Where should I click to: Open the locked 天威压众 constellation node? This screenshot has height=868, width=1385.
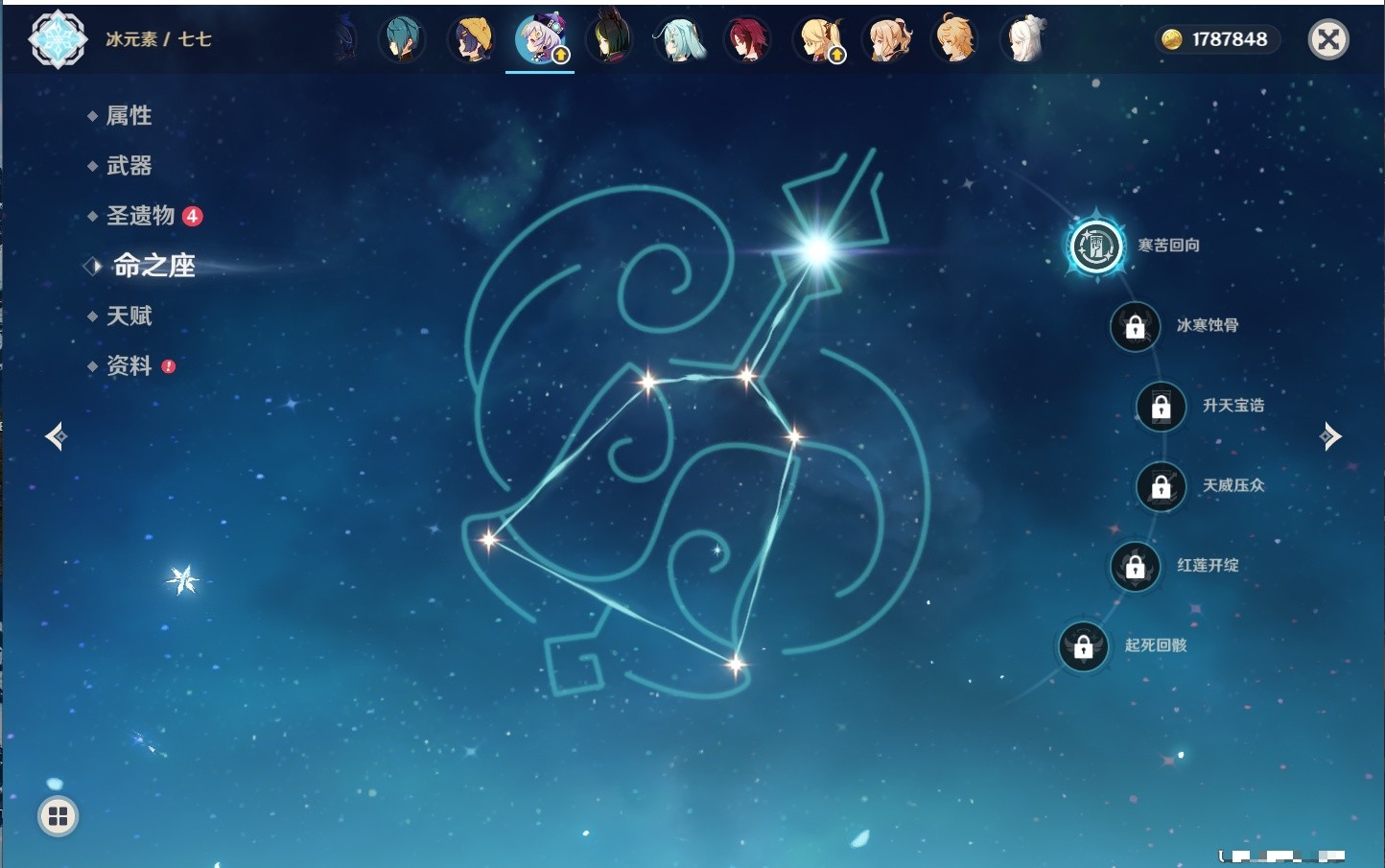tap(1162, 486)
